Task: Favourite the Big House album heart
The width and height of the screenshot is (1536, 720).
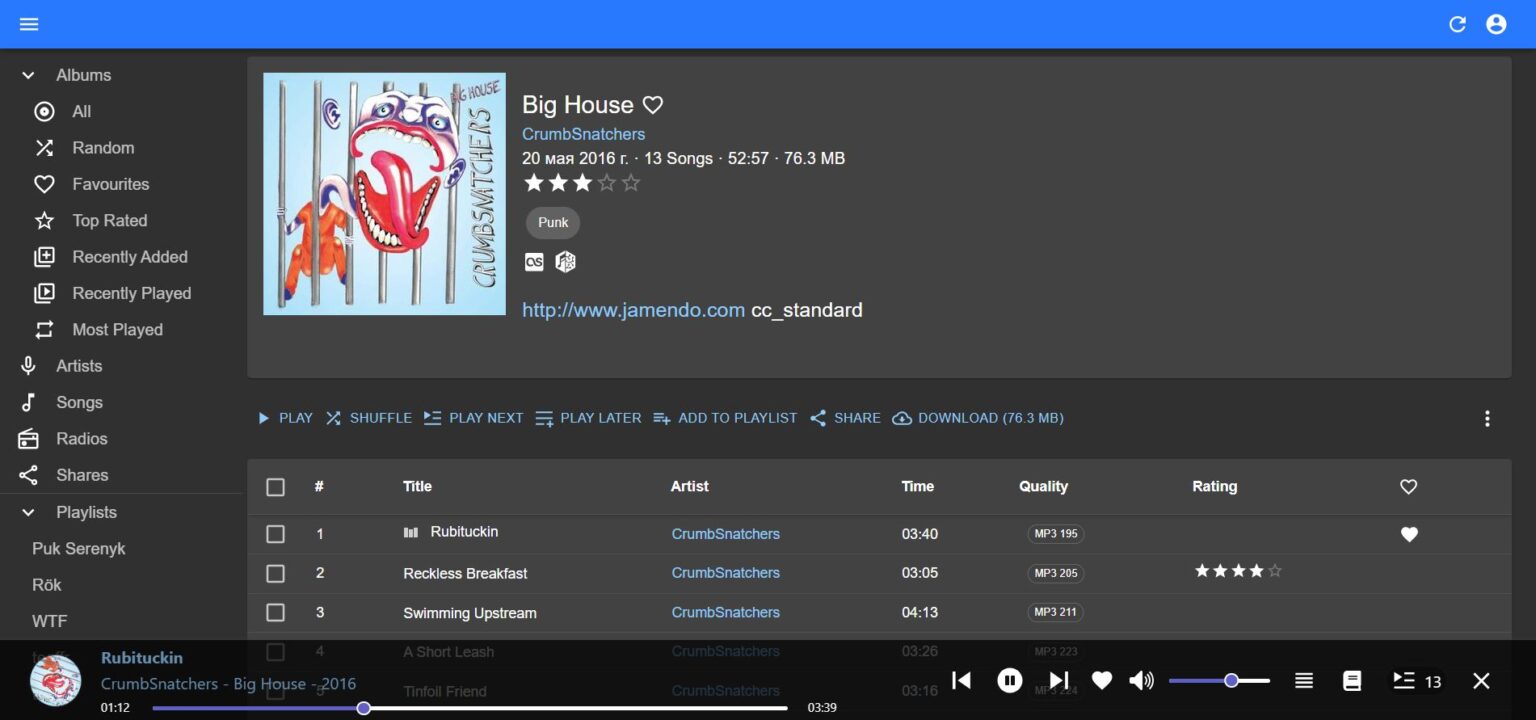Action: point(653,105)
